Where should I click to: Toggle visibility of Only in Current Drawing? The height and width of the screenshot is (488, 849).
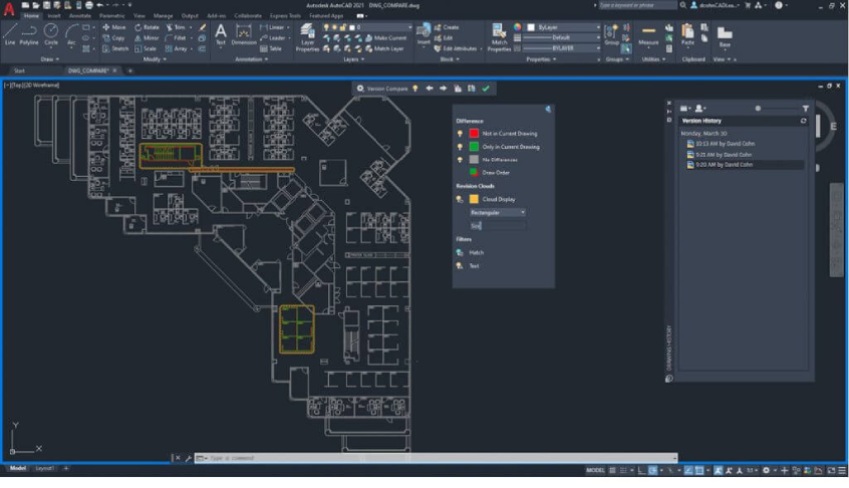pyautogui.click(x=460, y=147)
